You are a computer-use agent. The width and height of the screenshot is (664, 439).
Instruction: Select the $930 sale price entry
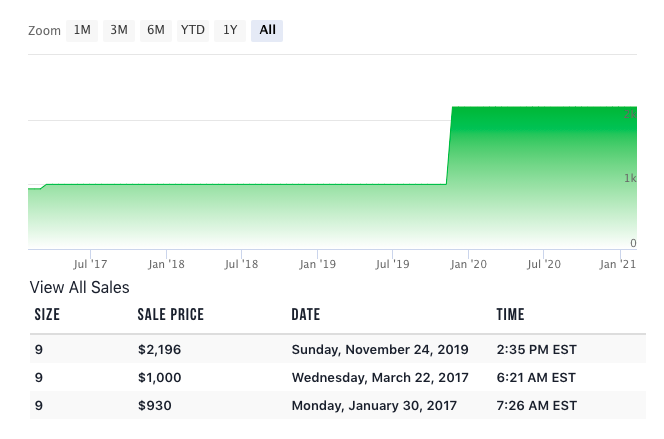[x=154, y=406]
